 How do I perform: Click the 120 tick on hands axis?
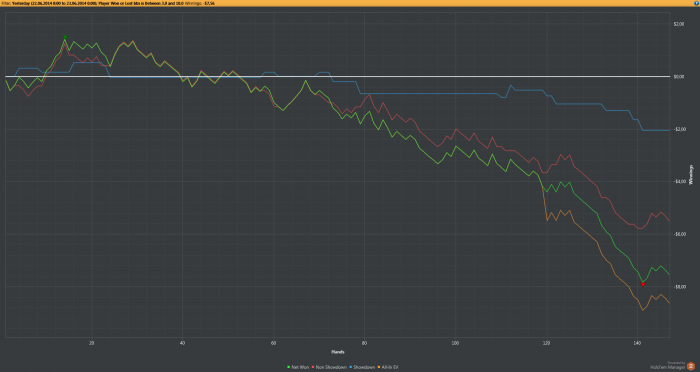[546, 343]
